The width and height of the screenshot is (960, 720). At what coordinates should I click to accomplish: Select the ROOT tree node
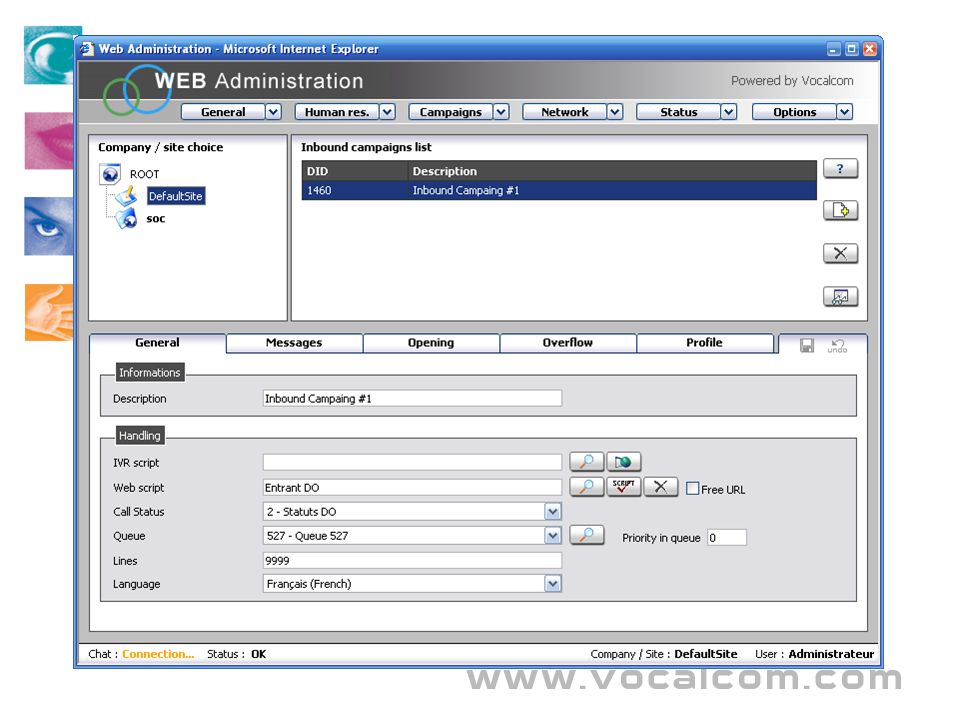coord(144,174)
